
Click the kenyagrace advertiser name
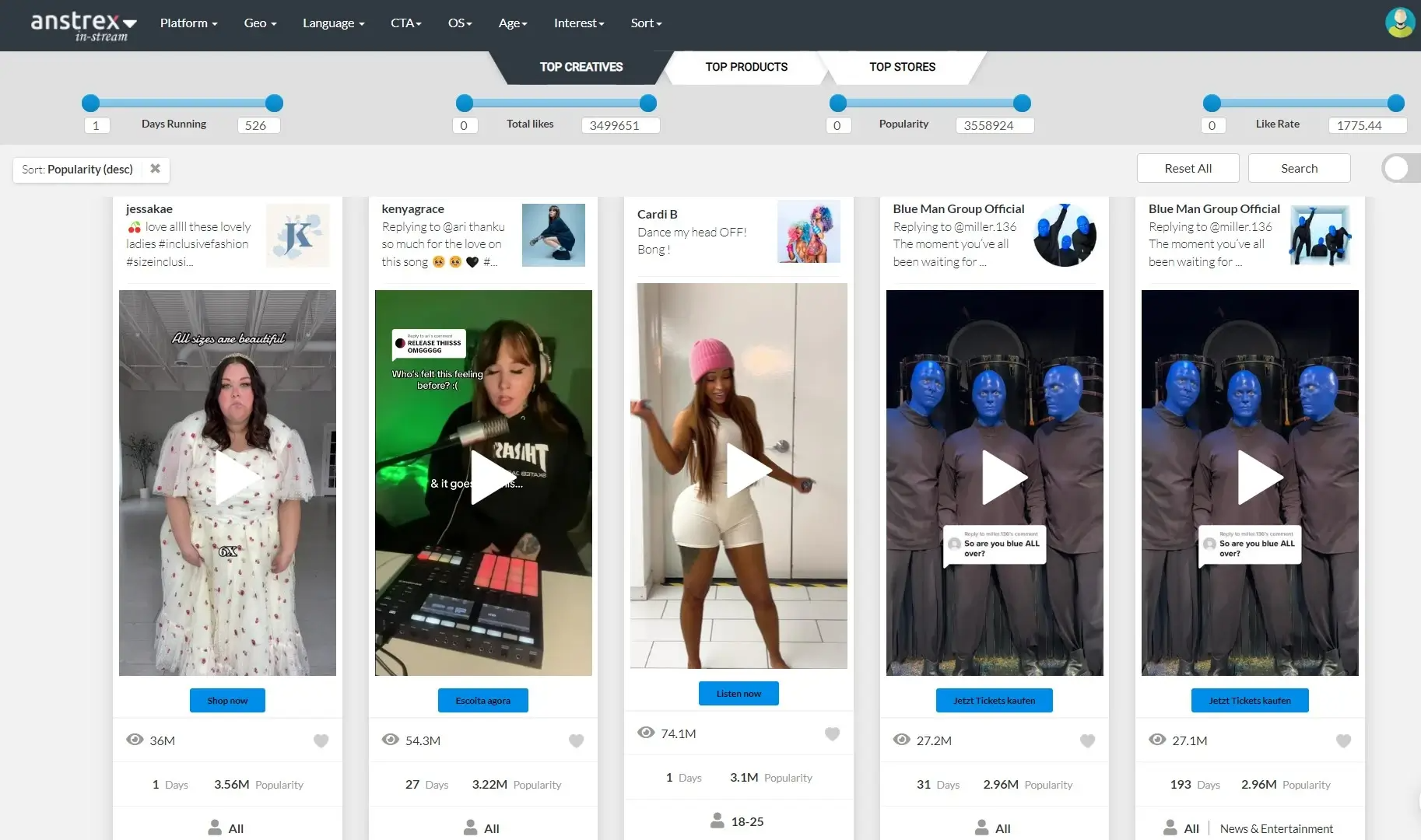tap(413, 208)
